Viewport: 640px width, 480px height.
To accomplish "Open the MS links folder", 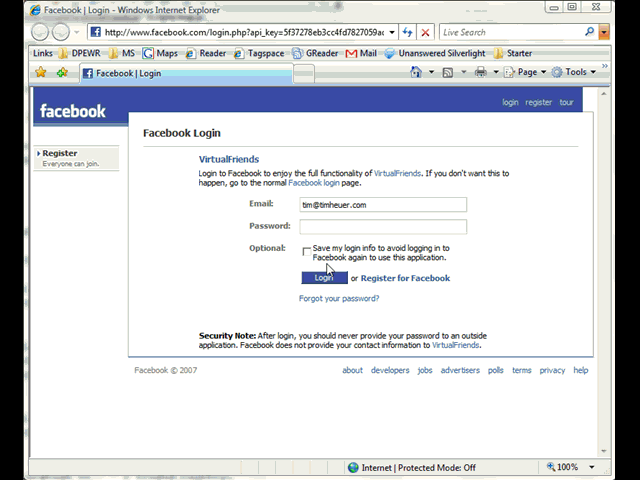I will (x=122, y=53).
